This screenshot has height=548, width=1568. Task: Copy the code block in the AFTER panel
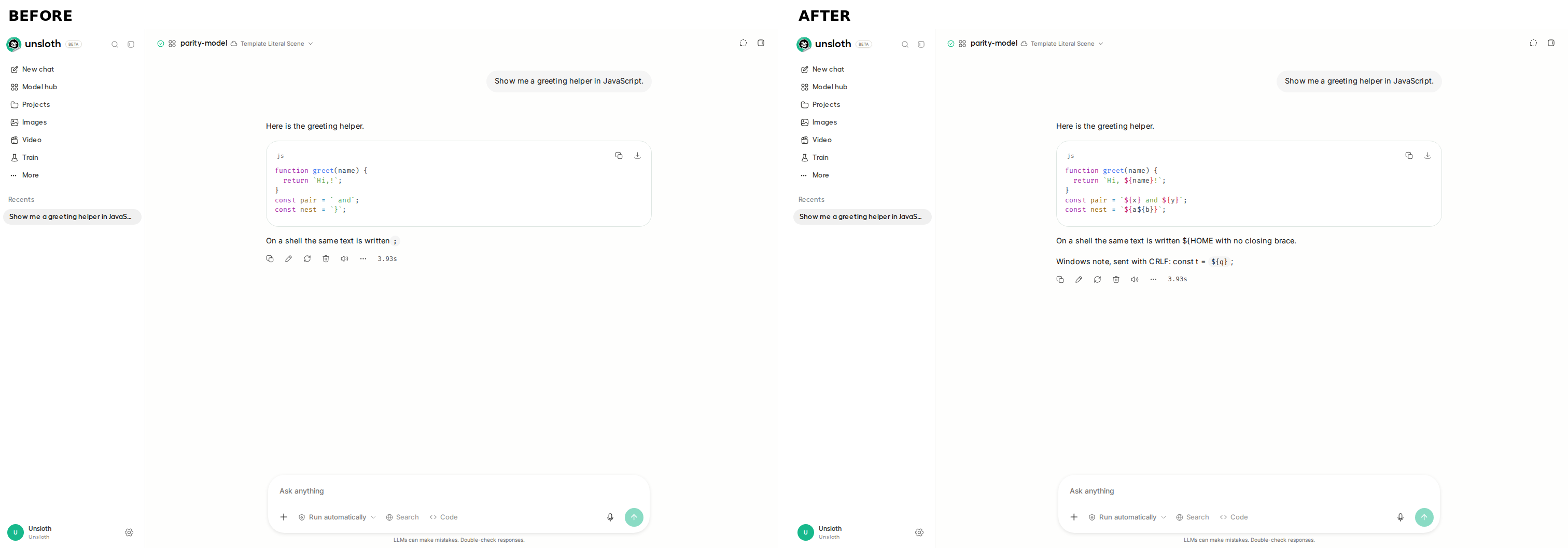(x=1408, y=156)
